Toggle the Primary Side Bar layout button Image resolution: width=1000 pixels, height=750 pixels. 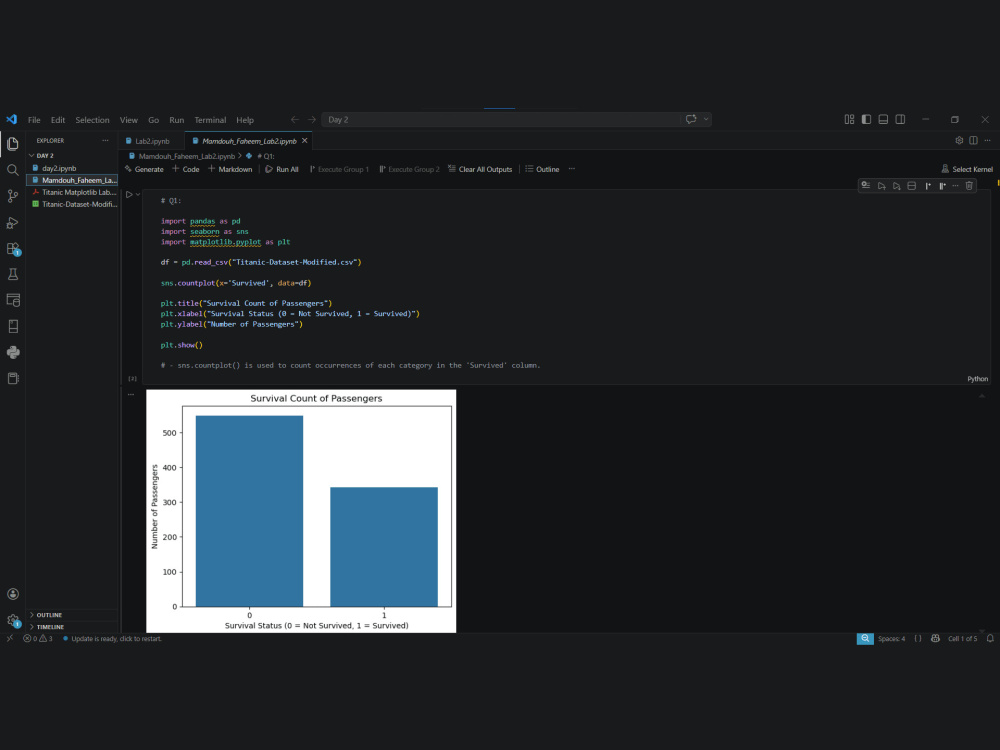(x=866, y=119)
